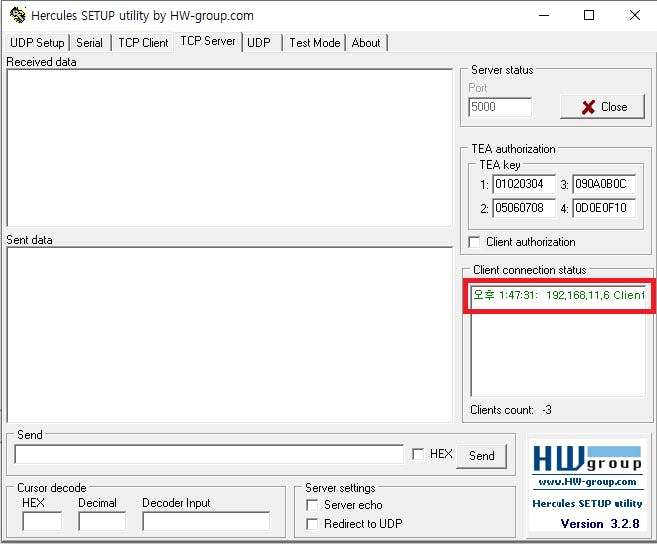Viewport: 657px width, 544px height.
Task: Click the Clients count value -3
Action: 547,410
